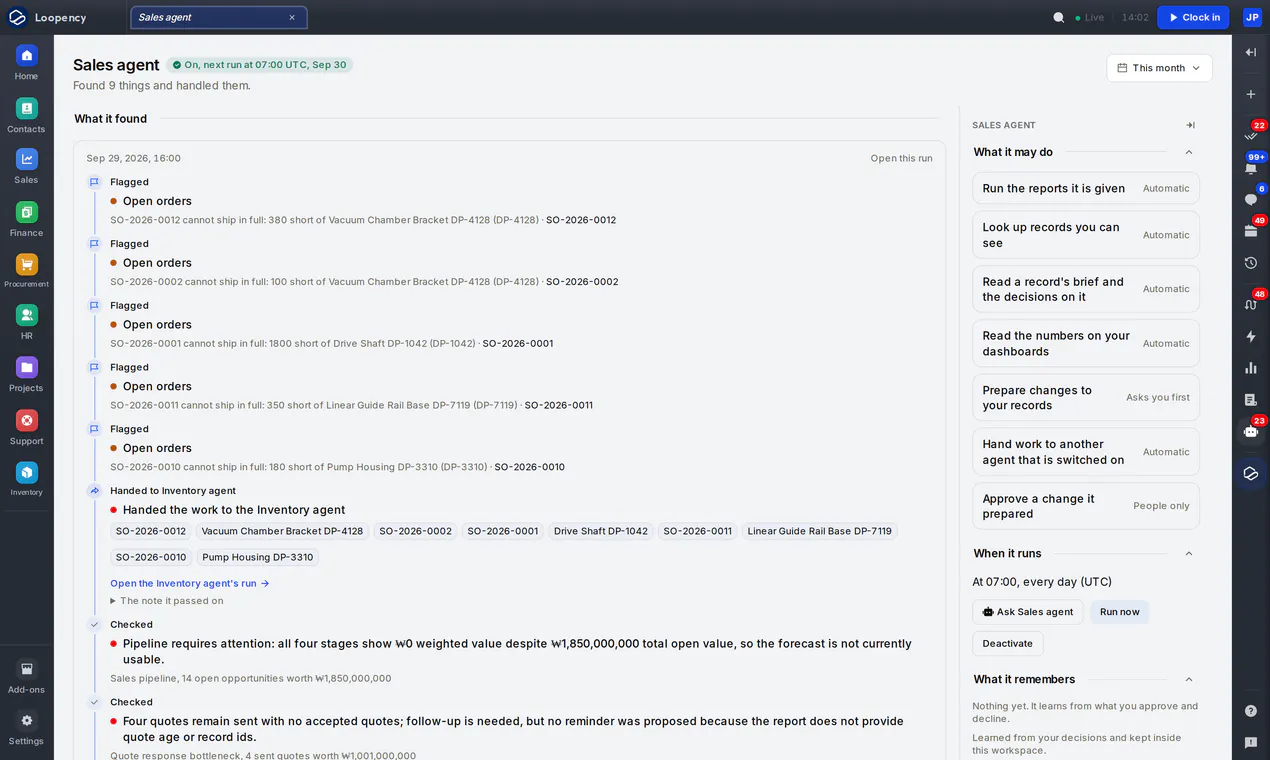Viewport: 1270px width, 760px height.
Task: Open Settings in the left sidebar
Action: (26, 729)
